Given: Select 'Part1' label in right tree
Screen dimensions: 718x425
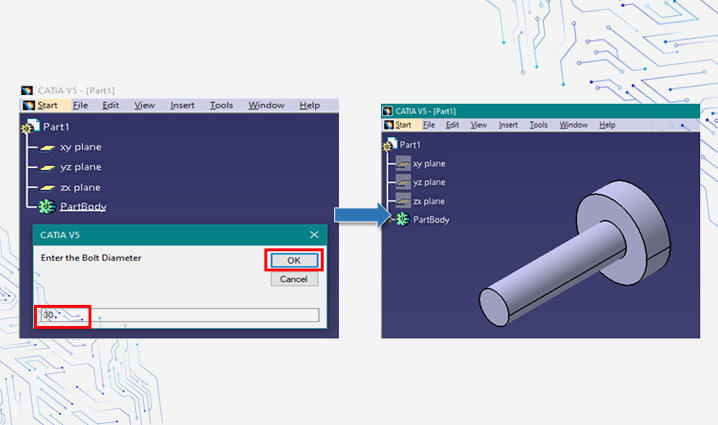Looking at the screenshot, I should click(x=410, y=145).
